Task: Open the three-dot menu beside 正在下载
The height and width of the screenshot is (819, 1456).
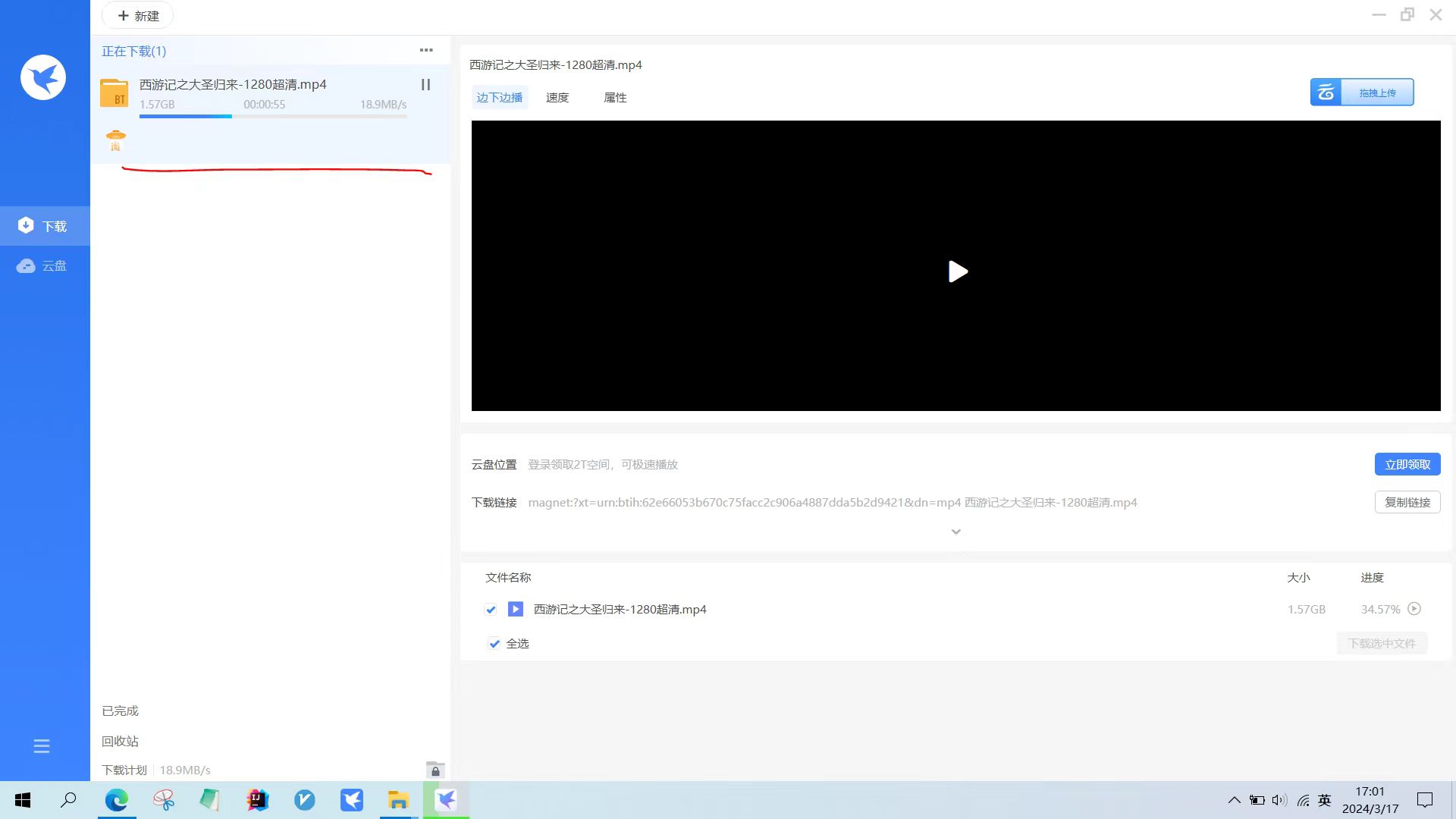Action: [426, 50]
